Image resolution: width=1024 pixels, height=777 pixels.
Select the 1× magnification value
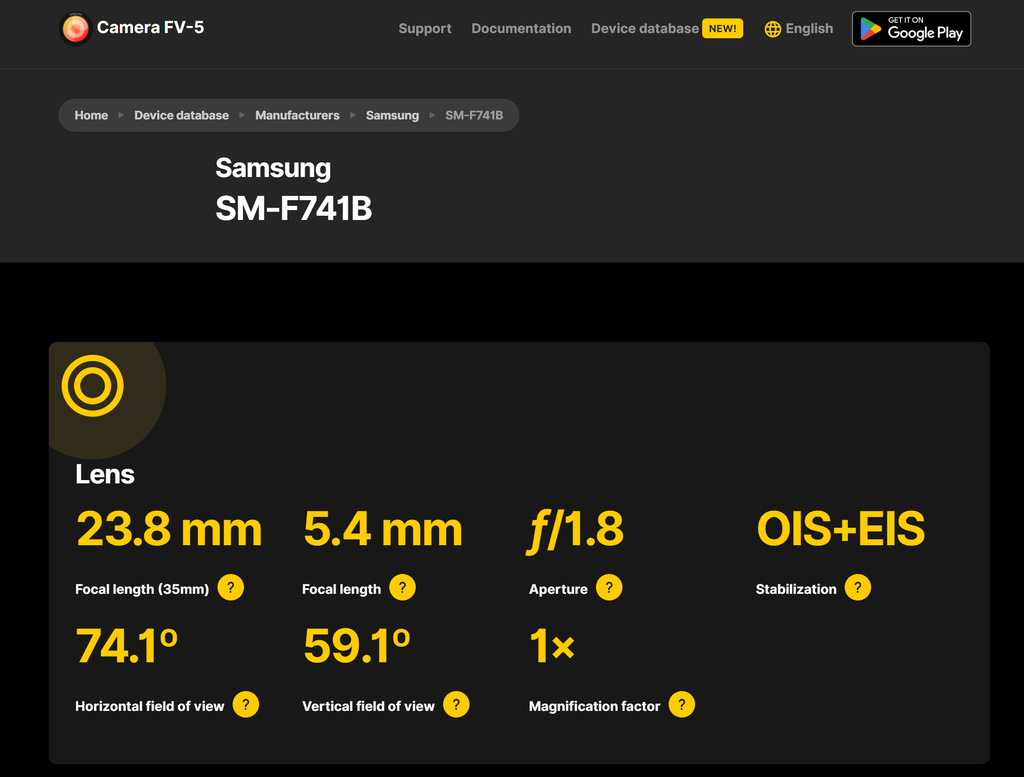[552, 646]
